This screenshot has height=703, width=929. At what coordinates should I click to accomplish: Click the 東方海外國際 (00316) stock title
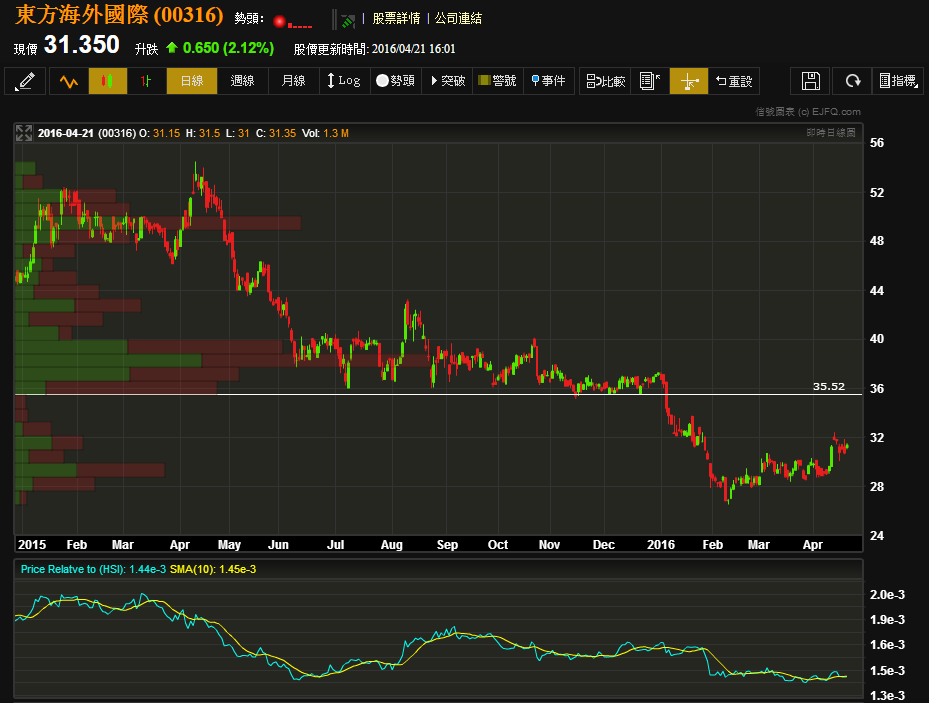tap(119, 15)
